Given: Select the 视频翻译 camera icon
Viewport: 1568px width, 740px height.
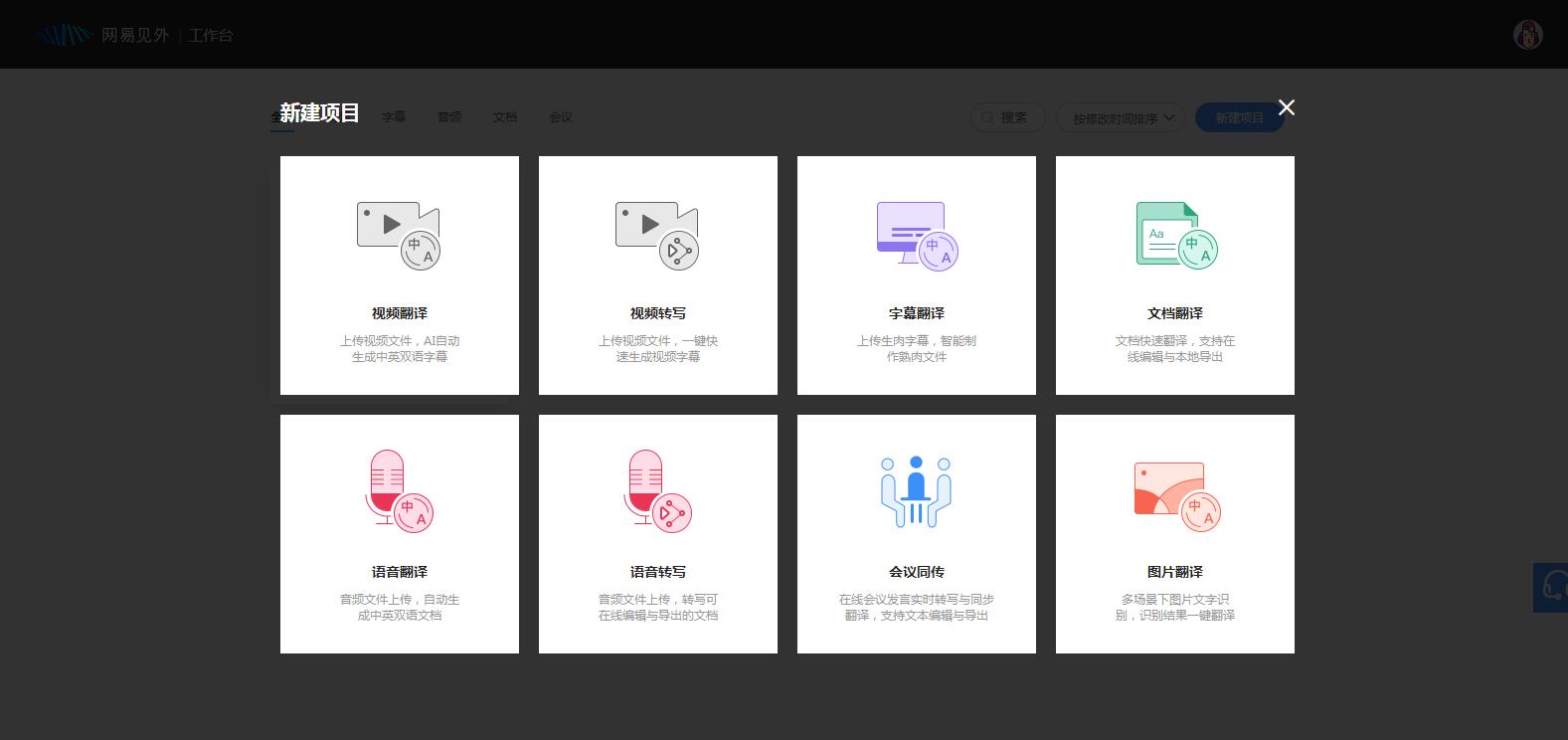Looking at the screenshot, I should click(x=399, y=235).
